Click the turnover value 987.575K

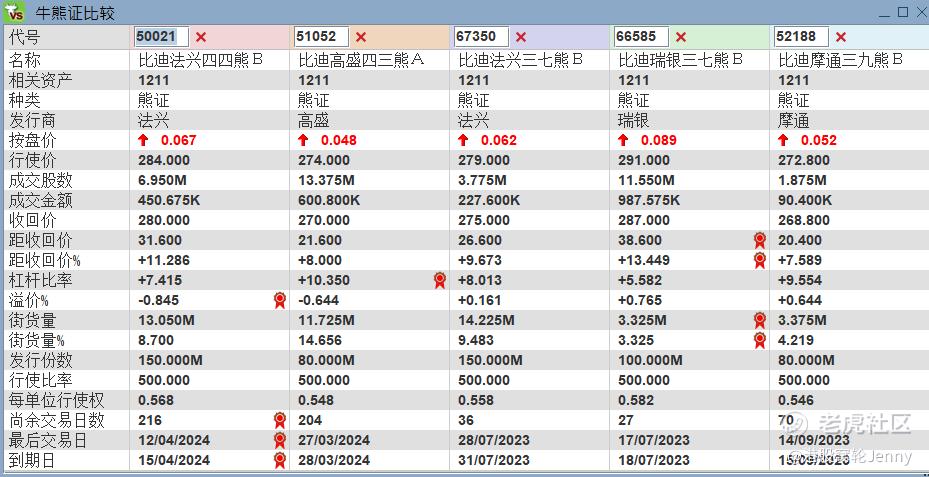pyautogui.click(x=649, y=200)
